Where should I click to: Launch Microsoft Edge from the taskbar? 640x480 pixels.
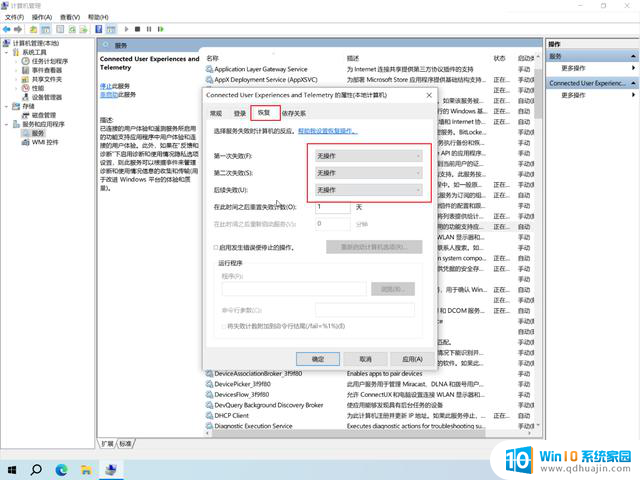coord(61,470)
